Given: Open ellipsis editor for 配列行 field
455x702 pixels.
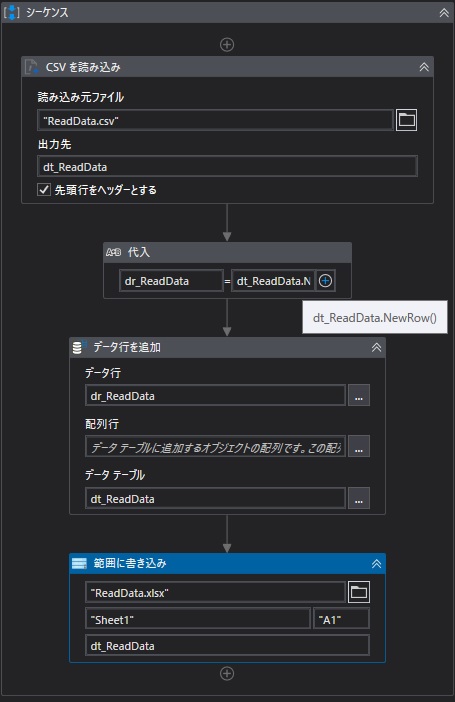Looking at the screenshot, I should pos(359,446).
